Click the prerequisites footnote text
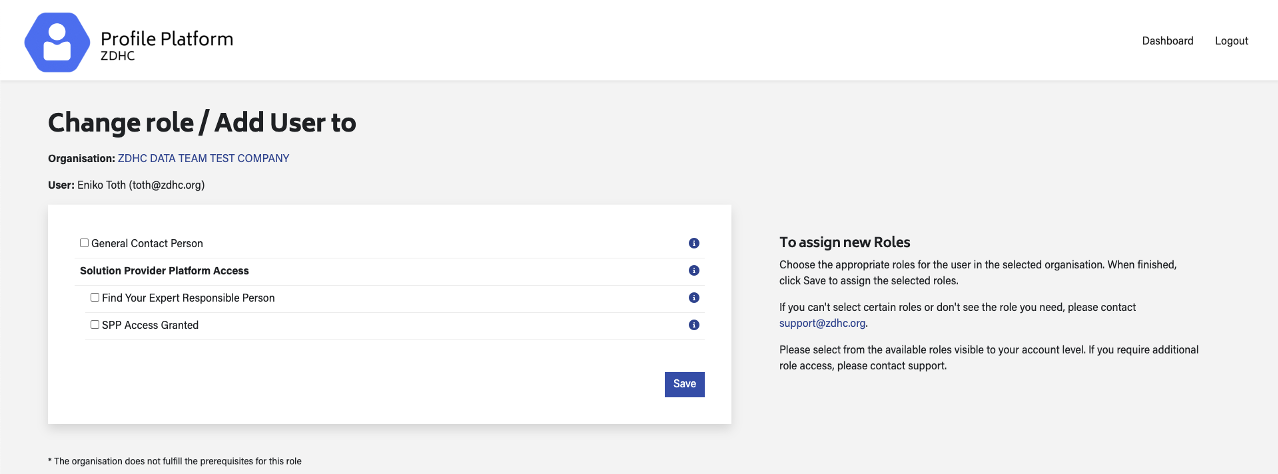The height and width of the screenshot is (474, 1278). click(x=175, y=461)
